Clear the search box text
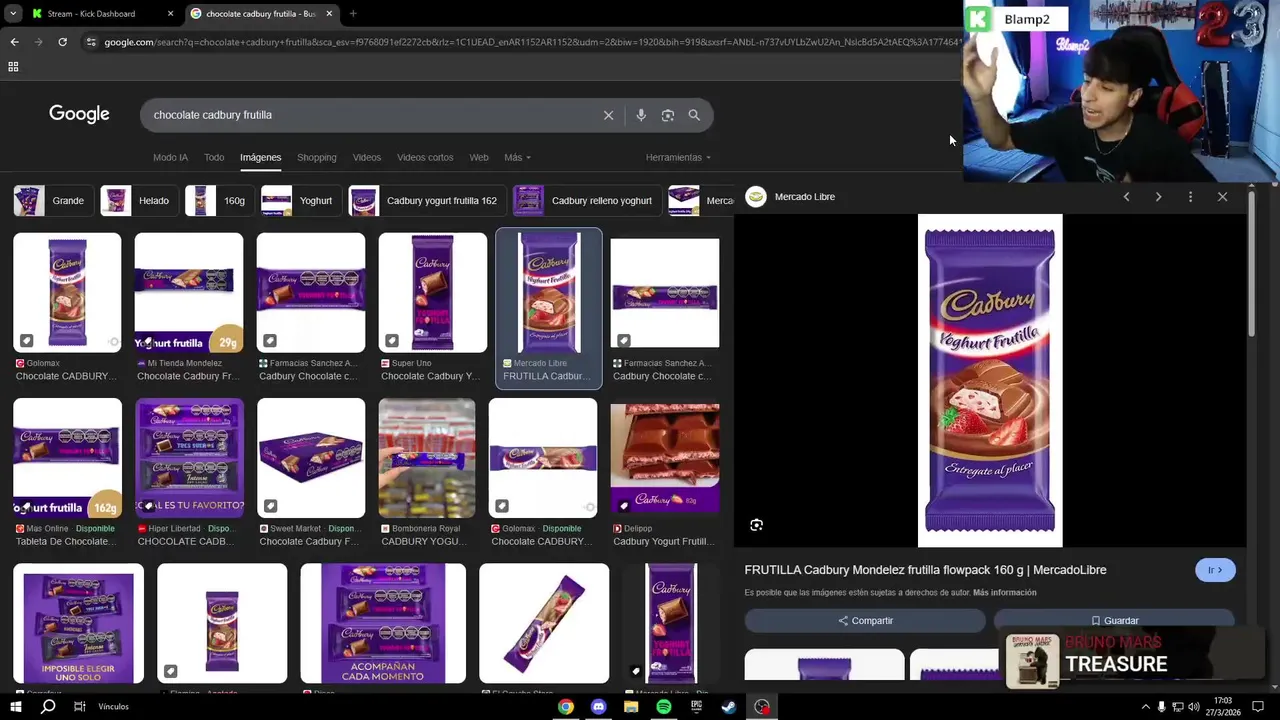The width and height of the screenshot is (1280, 720). tap(608, 115)
